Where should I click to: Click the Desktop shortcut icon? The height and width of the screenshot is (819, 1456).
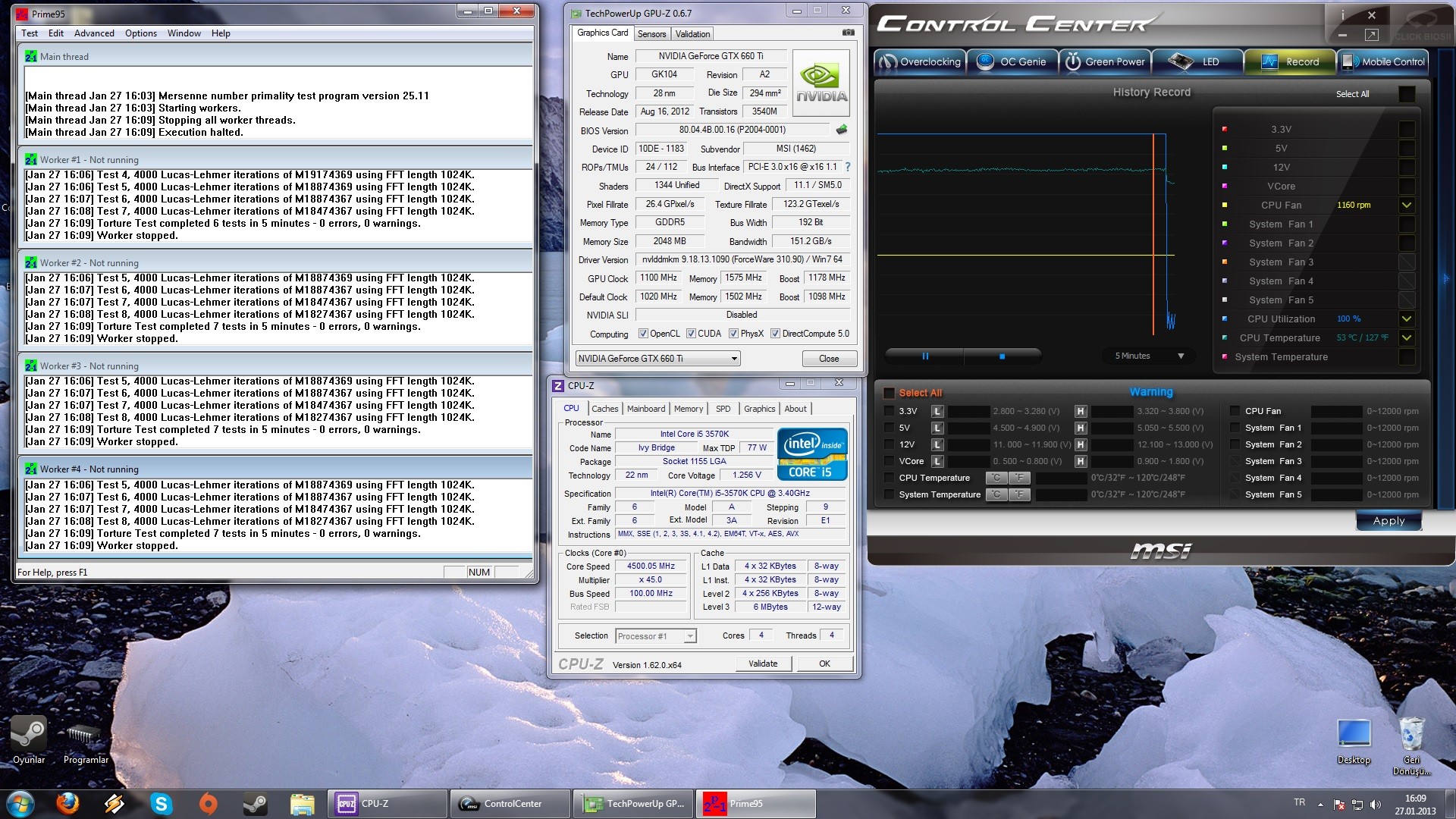1354,741
